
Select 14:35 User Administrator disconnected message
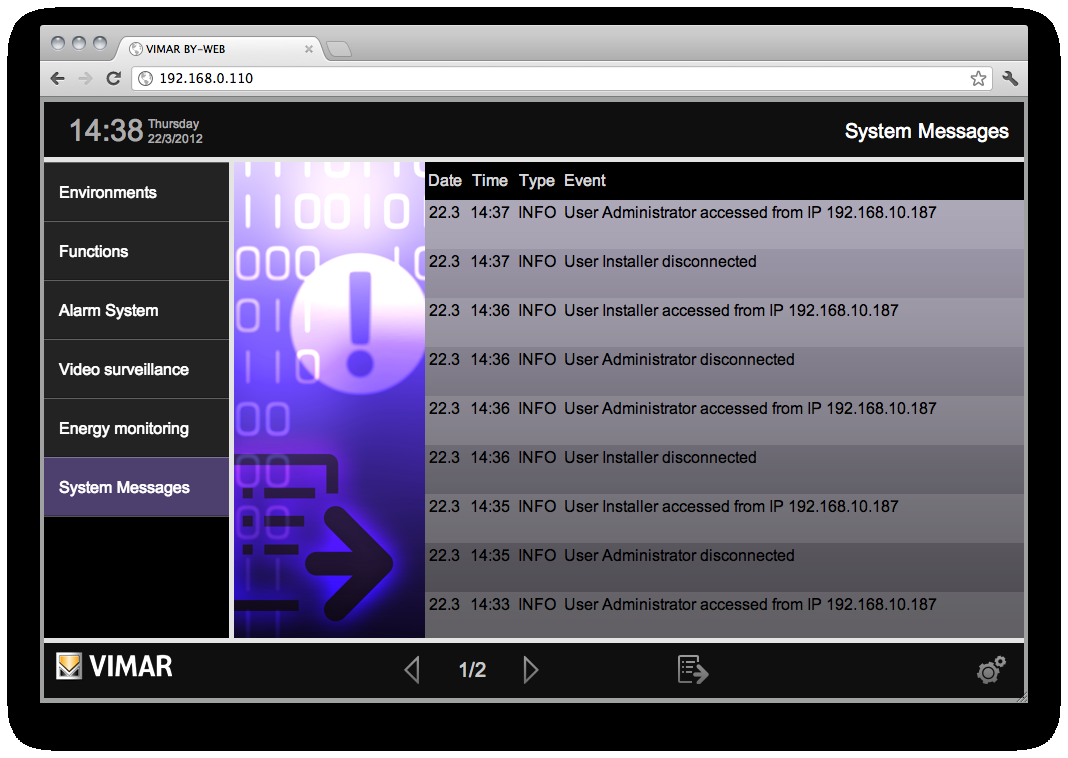(x=724, y=567)
